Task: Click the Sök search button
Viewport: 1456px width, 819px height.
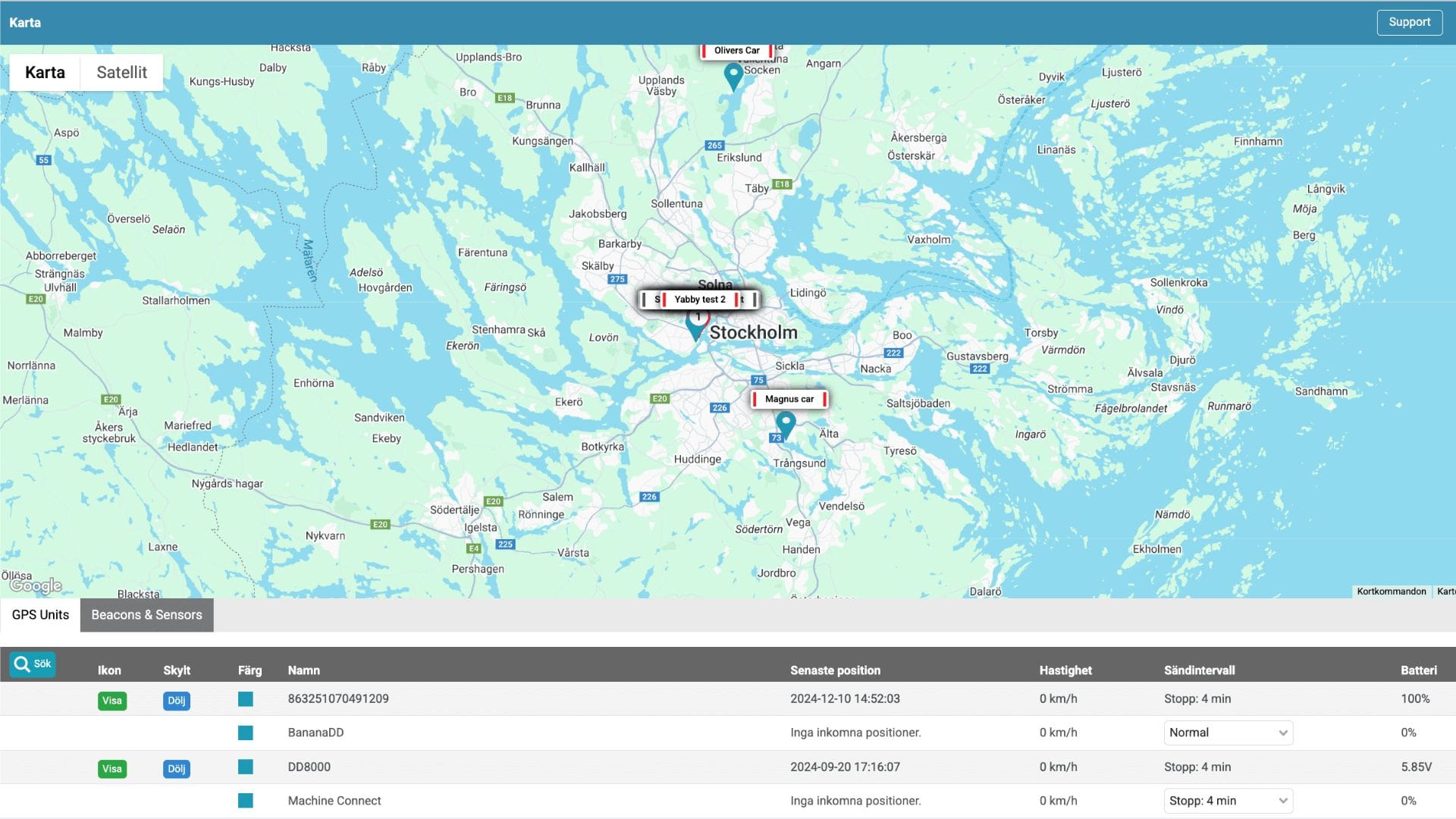Action: click(33, 664)
